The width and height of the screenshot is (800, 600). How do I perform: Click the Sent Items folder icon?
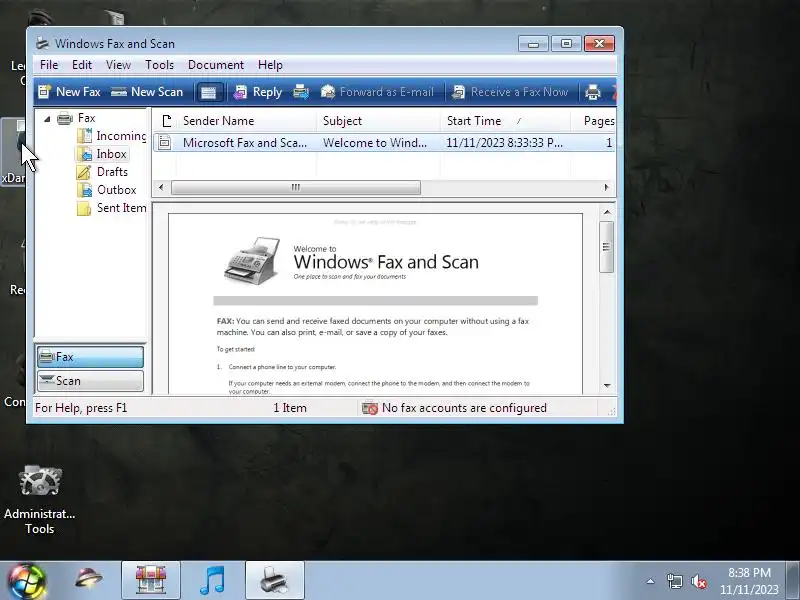[x=84, y=208]
